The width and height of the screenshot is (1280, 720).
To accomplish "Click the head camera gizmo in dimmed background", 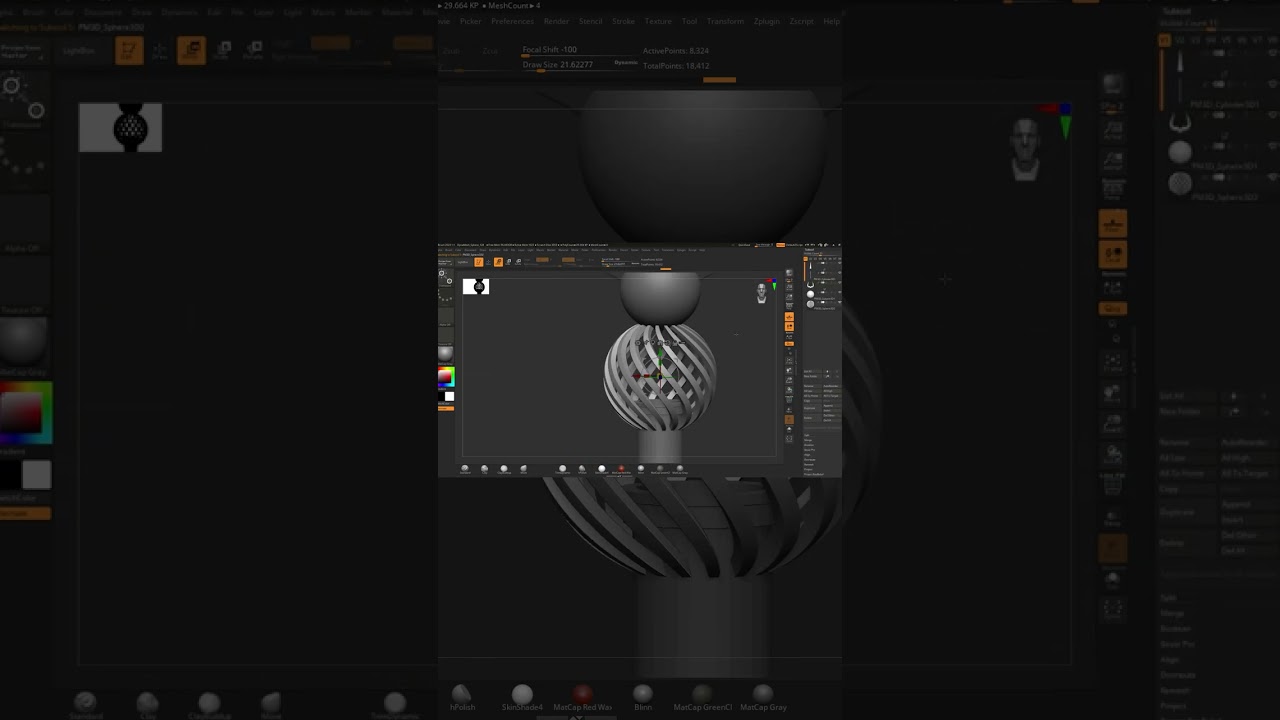I will point(1025,147).
